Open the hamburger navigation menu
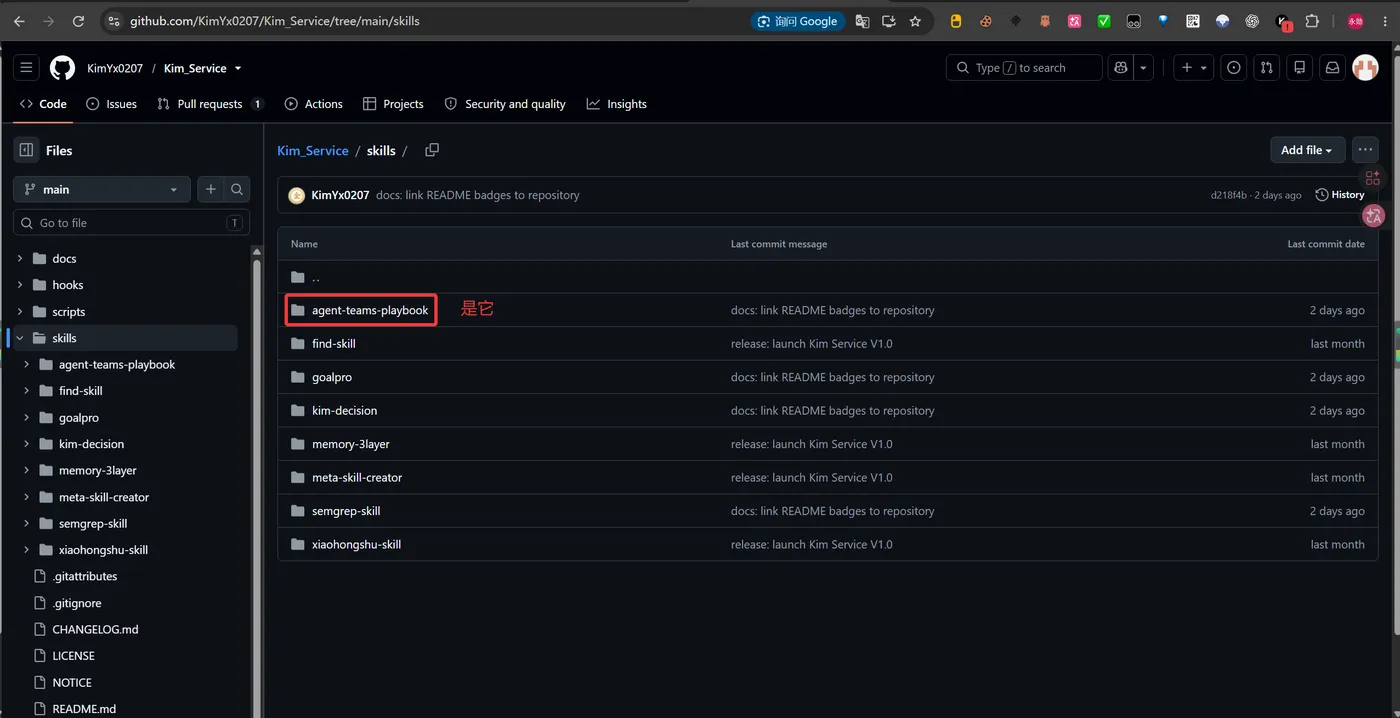Image resolution: width=1400 pixels, height=718 pixels. pos(27,68)
